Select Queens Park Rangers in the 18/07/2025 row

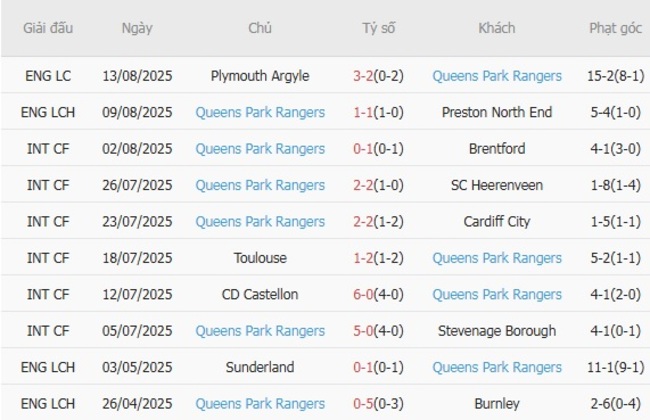point(497,258)
